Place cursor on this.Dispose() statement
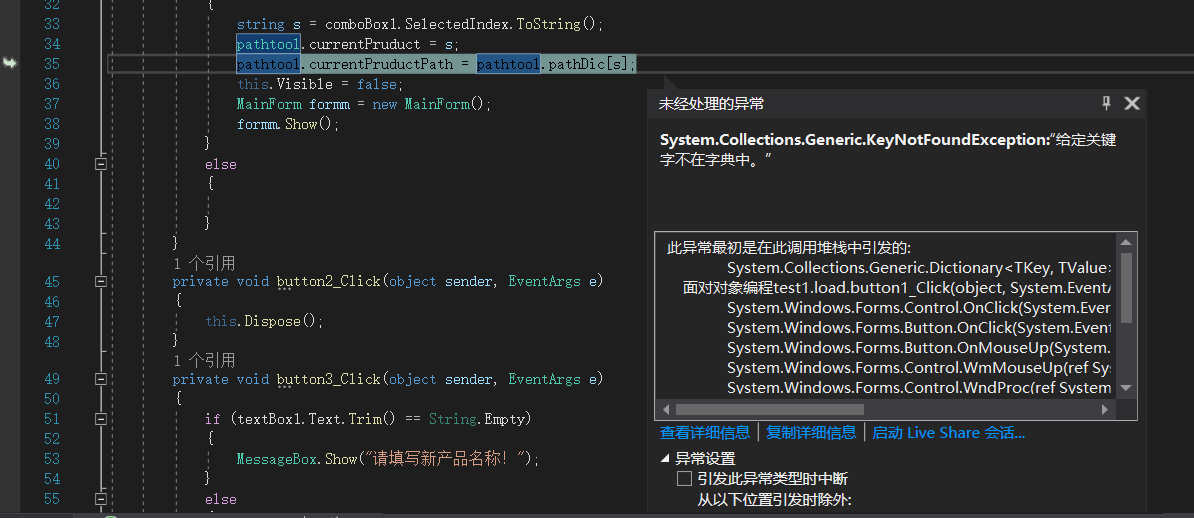Image resolution: width=1194 pixels, height=518 pixels. click(x=264, y=321)
